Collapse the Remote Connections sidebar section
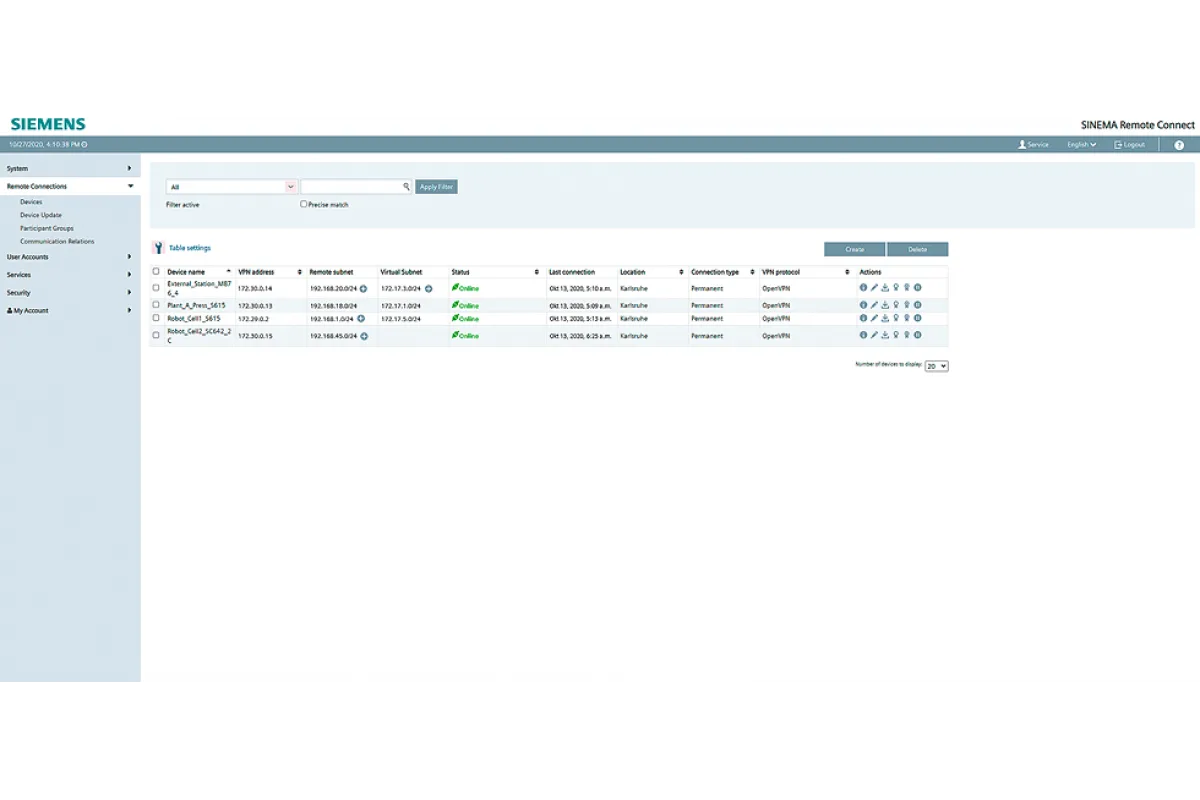 70,186
